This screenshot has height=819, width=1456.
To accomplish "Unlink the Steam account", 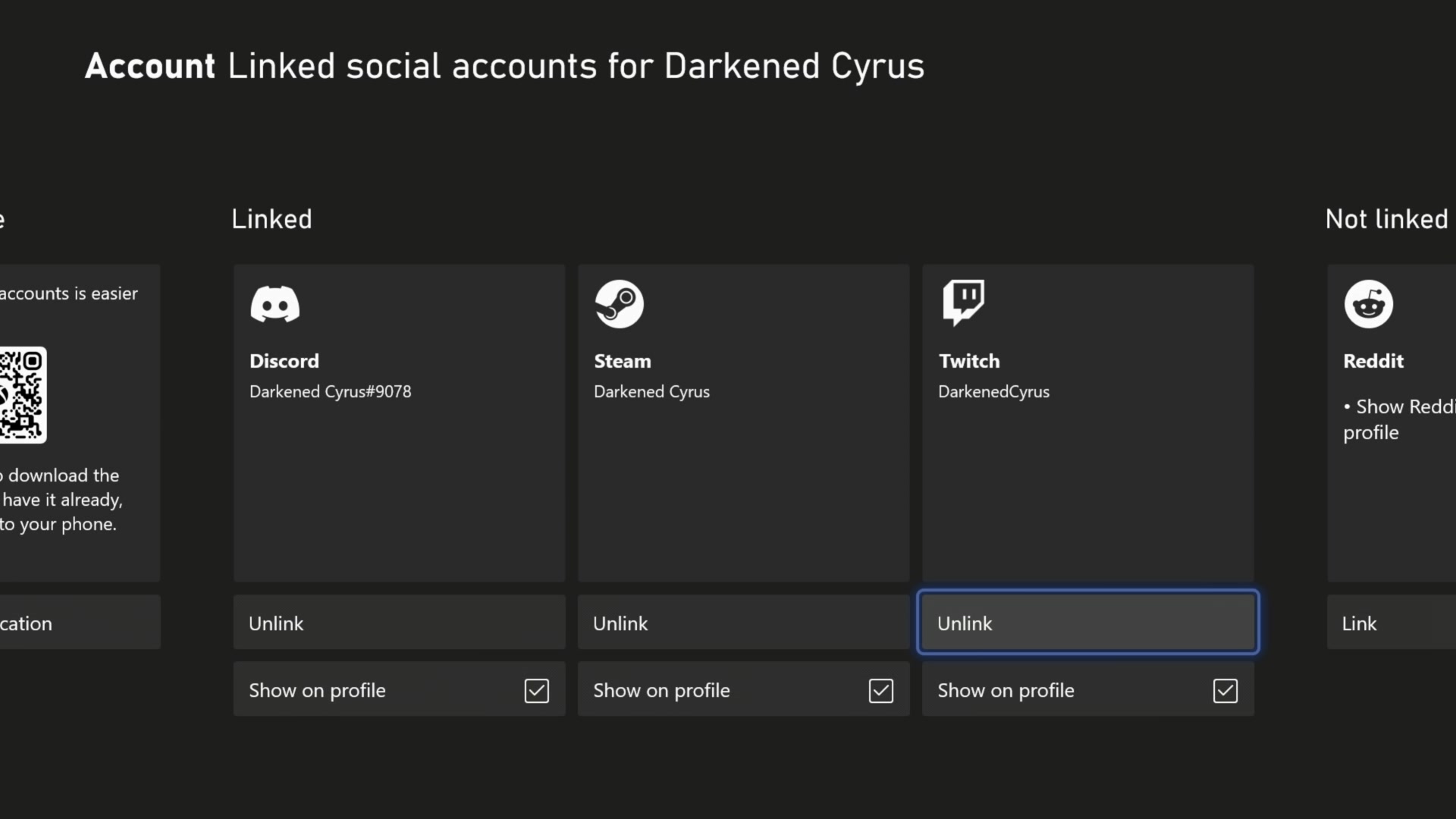I will [x=742, y=623].
